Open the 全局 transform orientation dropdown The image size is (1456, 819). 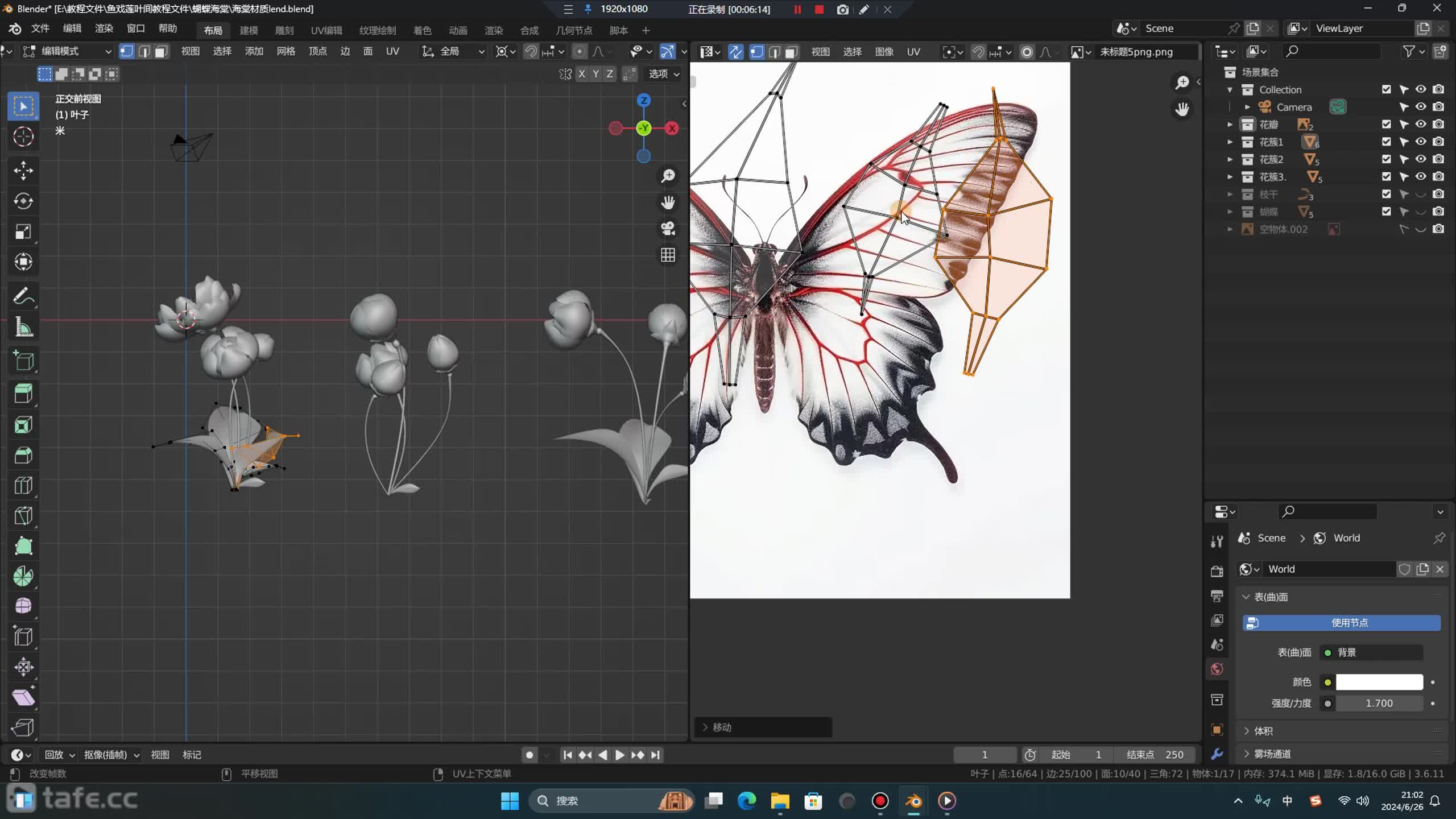click(x=453, y=52)
